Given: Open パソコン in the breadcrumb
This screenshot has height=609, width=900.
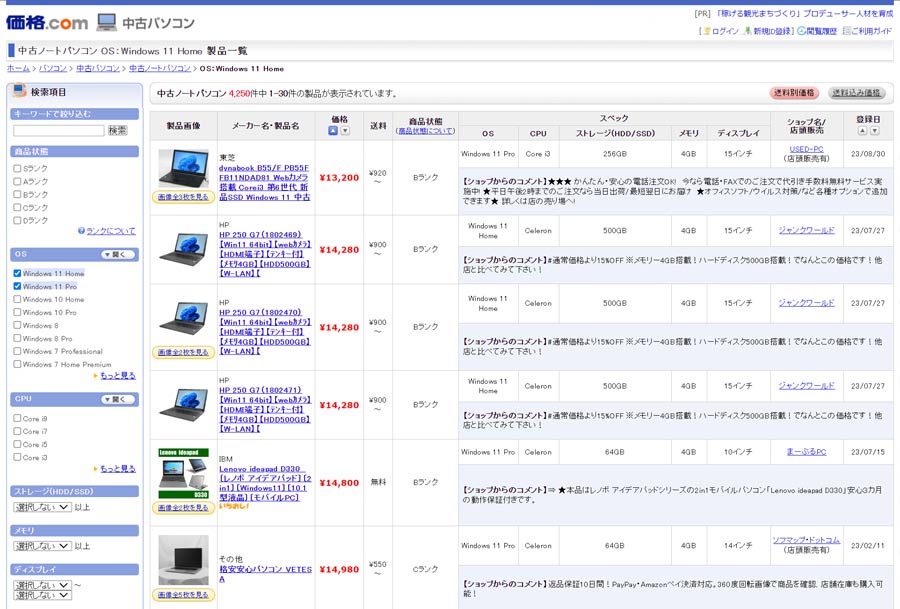Looking at the screenshot, I should coord(53,68).
